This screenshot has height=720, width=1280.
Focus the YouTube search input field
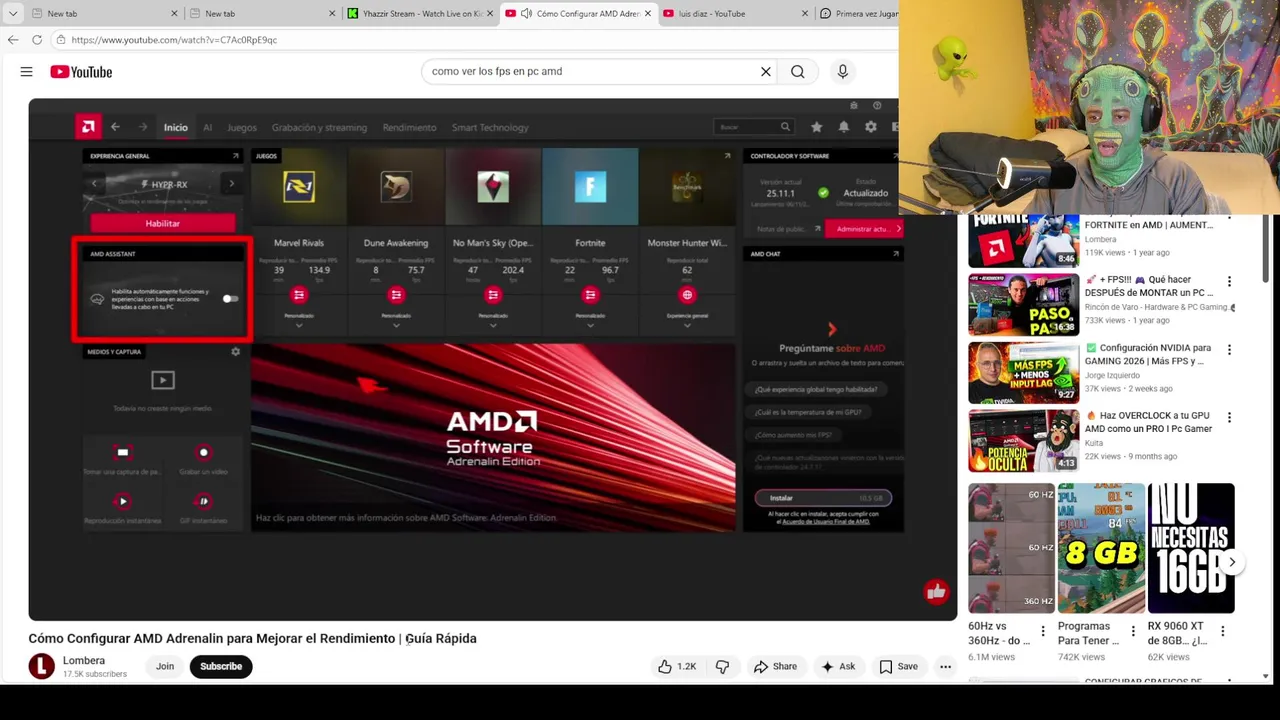coord(590,72)
